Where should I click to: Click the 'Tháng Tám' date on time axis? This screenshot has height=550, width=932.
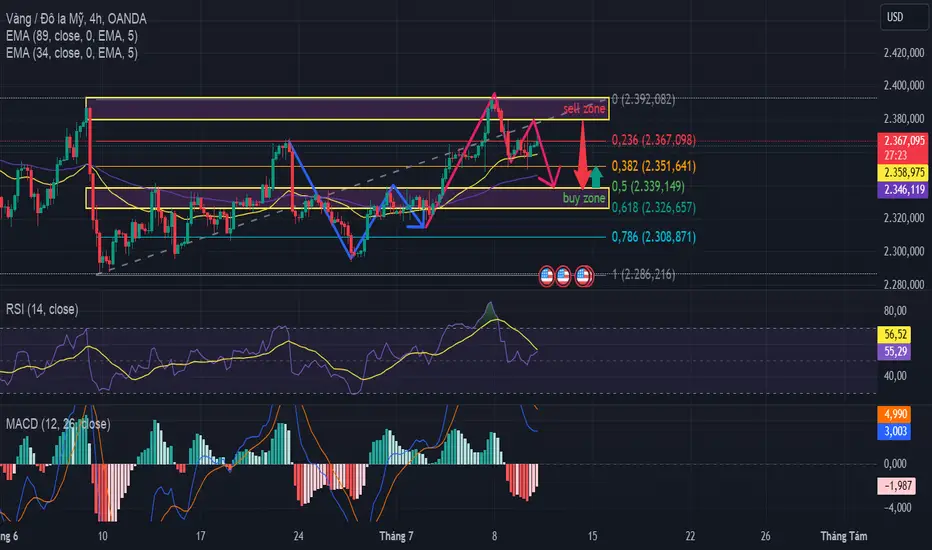click(x=843, y=536)
